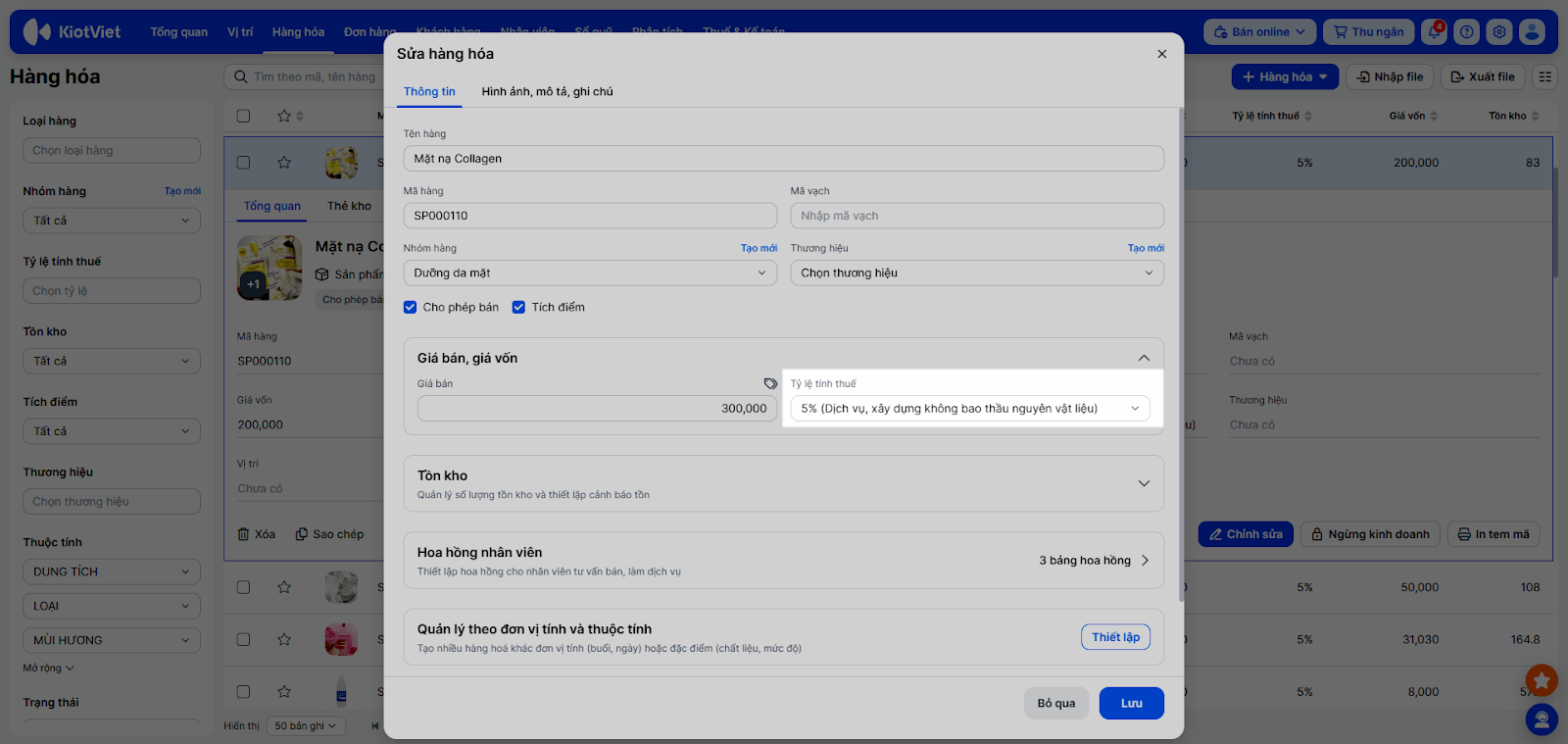Open the MÙI HƯƠNG attribute filter
This screenshot has width=1568, height=744.
pyautogui.click(x=112, y=640)
